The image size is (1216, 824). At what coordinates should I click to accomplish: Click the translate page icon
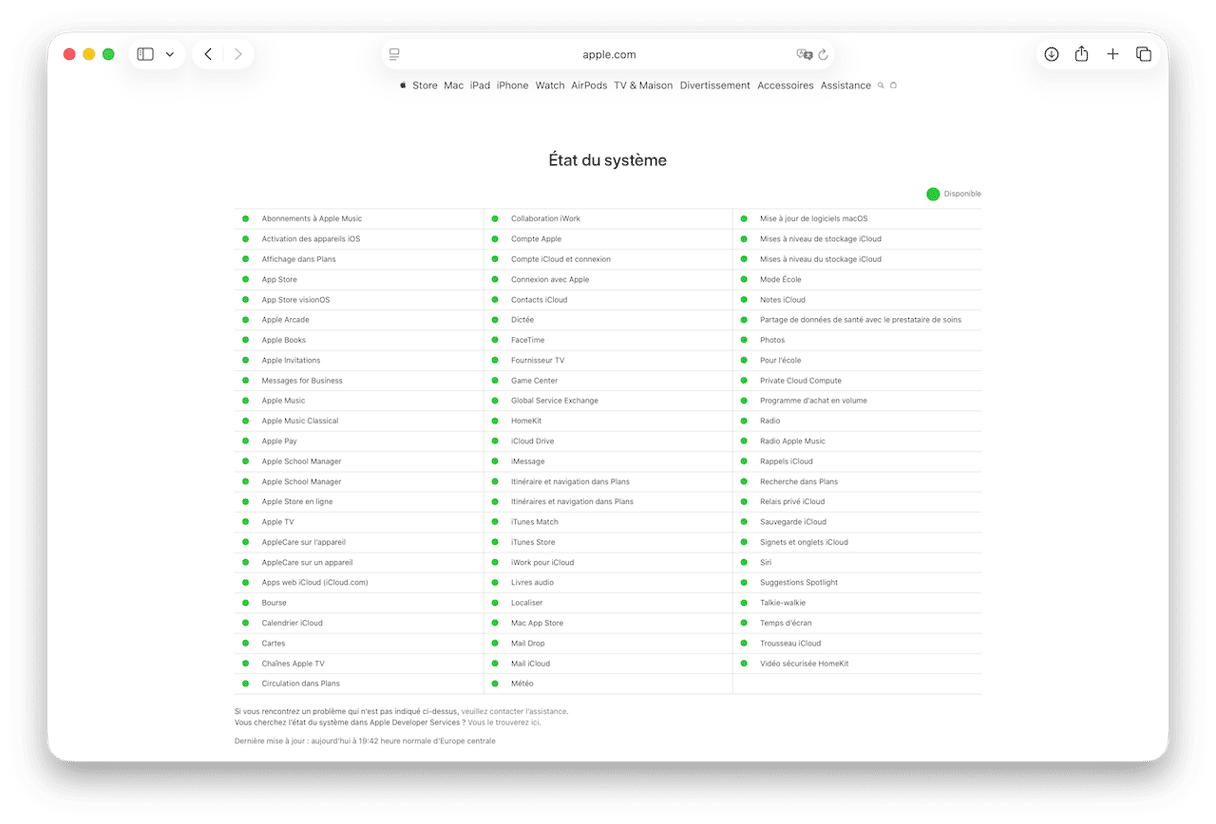point(803,55)
